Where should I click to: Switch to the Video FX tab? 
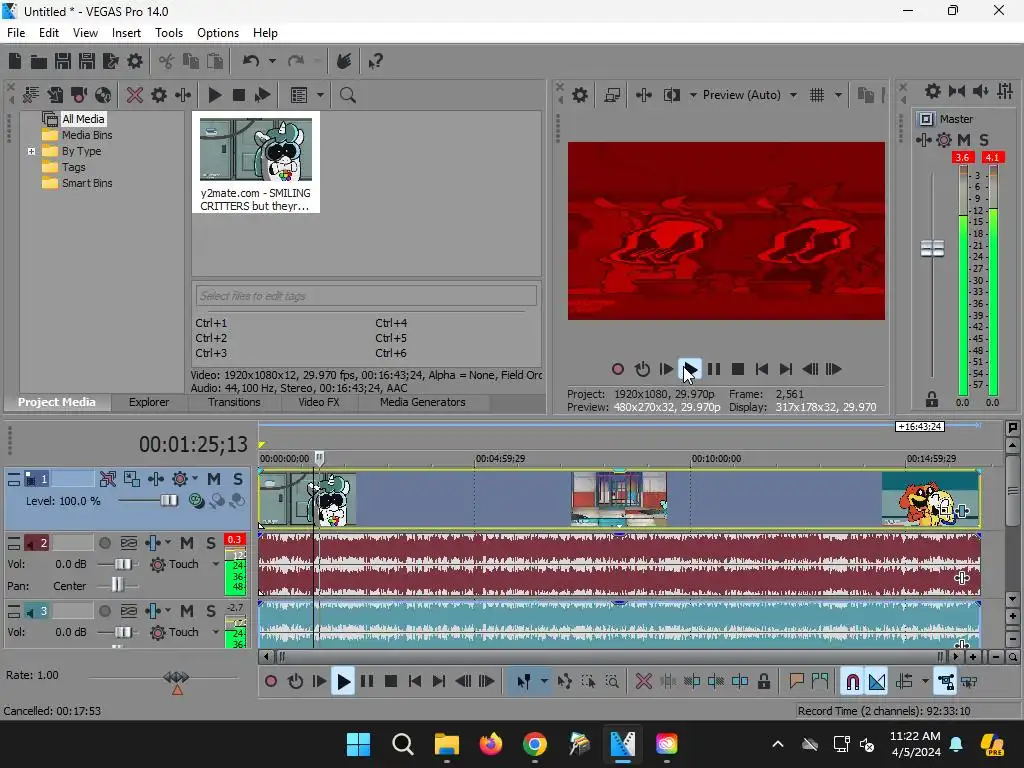tap(319, 402)
